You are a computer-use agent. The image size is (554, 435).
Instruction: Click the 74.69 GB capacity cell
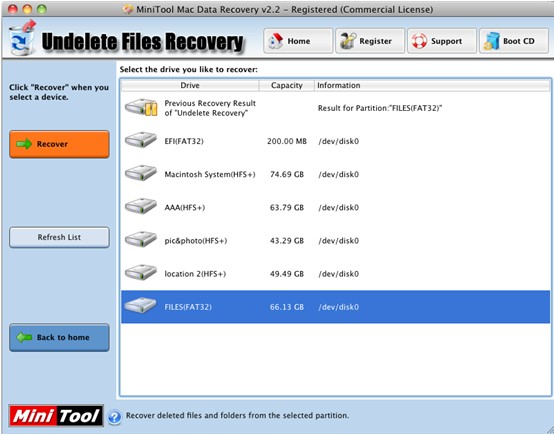coord(287,174)
